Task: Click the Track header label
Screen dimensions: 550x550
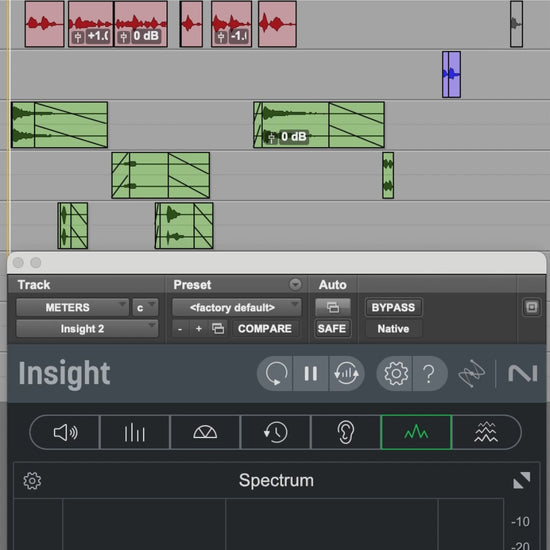Action: tap(34, 284)
